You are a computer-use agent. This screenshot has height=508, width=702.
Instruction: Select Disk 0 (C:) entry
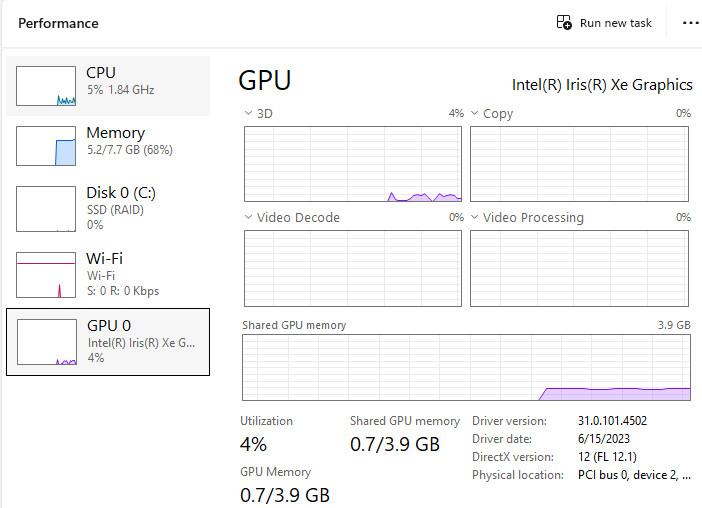tap(108, 209)
